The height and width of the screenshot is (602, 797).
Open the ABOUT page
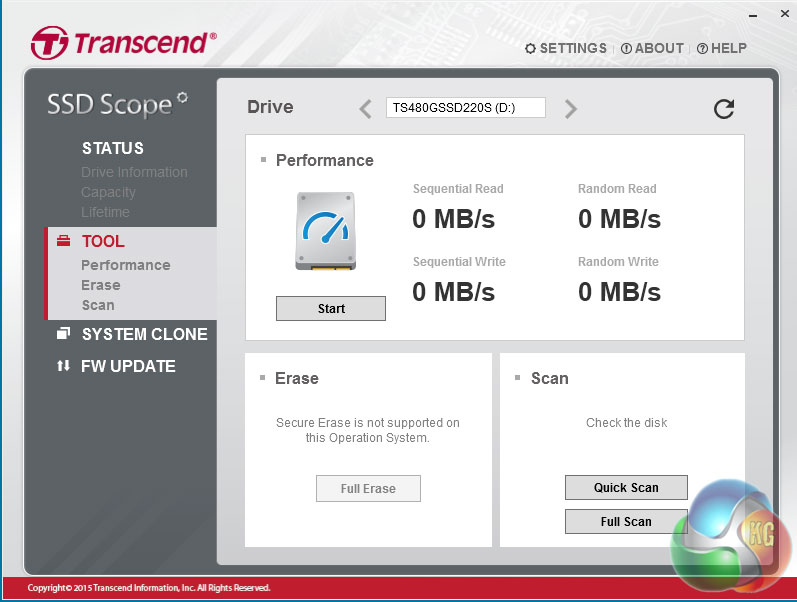point(652,48)
